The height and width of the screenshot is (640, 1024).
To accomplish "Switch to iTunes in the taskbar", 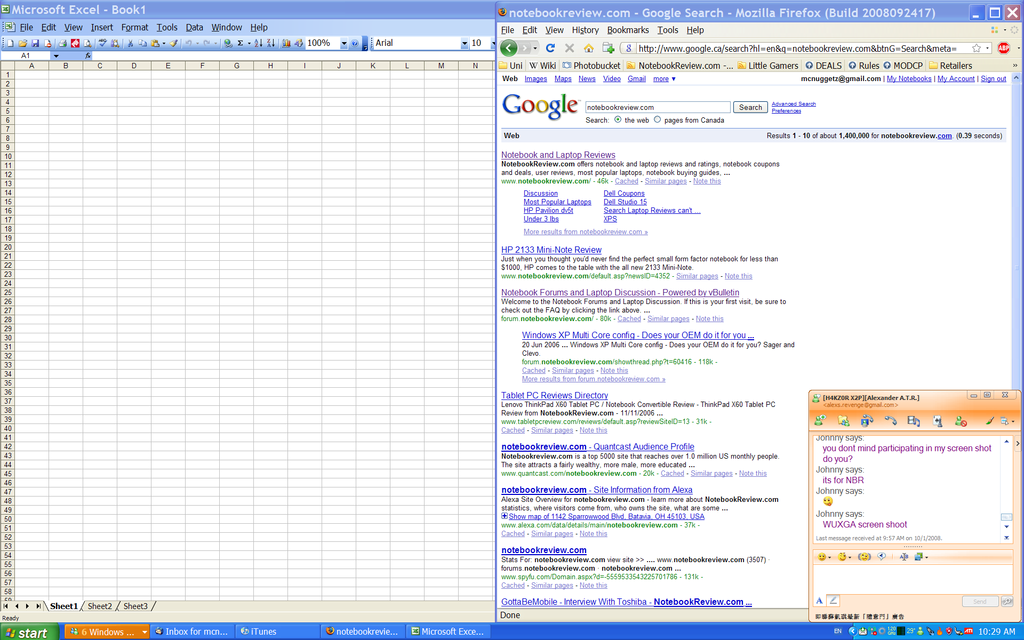I will tap(277, 632).
